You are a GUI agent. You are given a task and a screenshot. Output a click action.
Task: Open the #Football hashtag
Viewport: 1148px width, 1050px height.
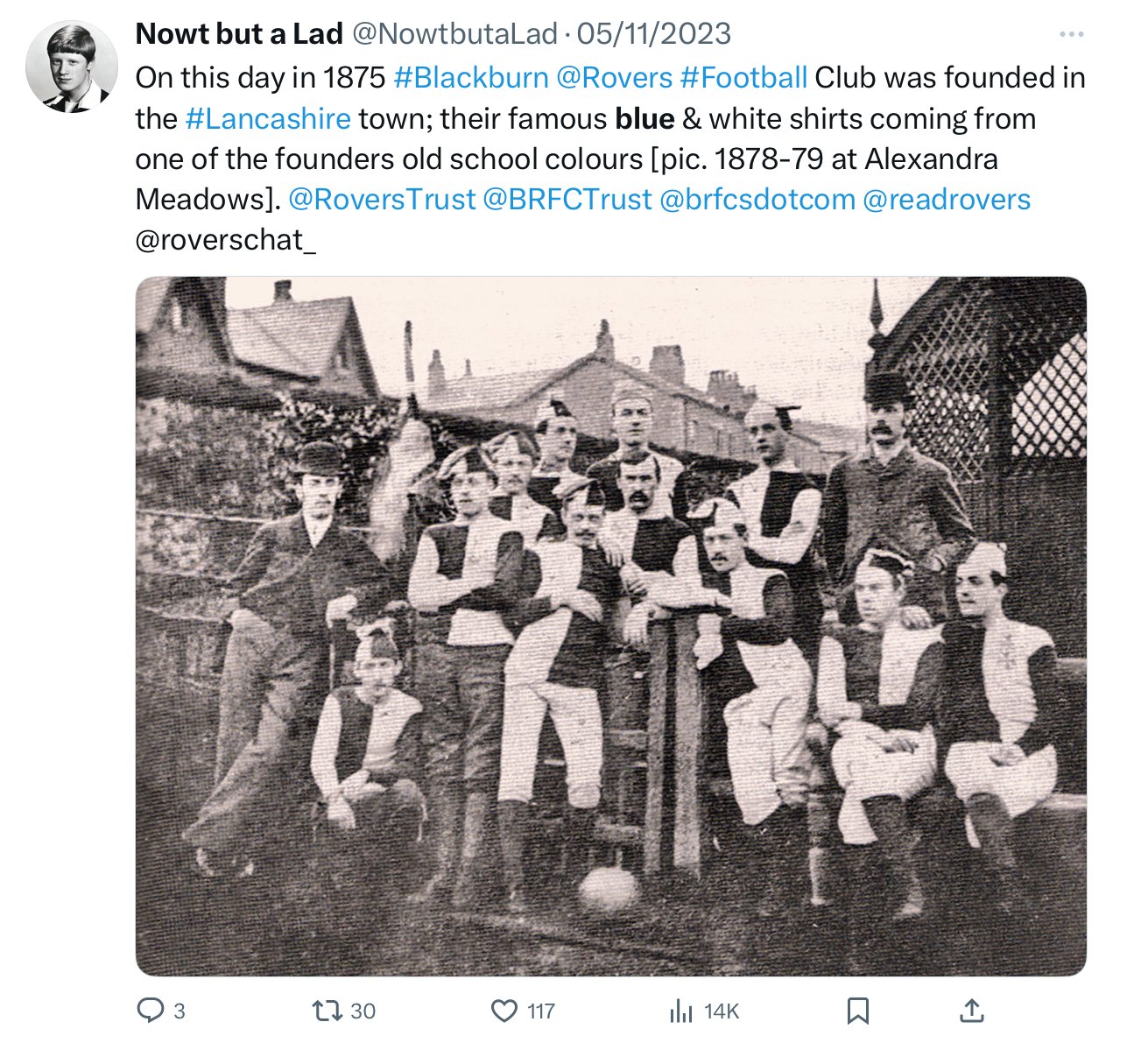[x=743, y=77]
